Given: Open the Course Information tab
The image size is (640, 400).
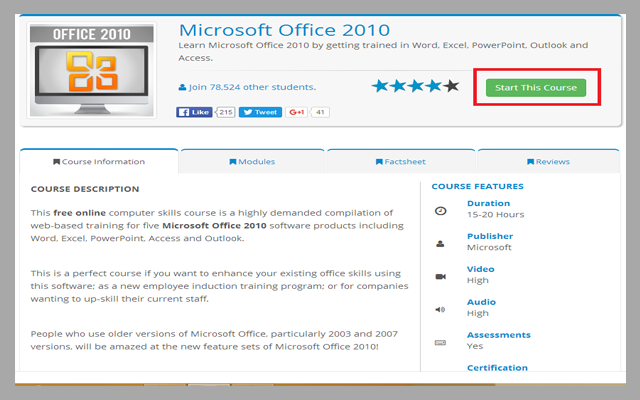Looking at the screenshot, I should pos(98,161).
